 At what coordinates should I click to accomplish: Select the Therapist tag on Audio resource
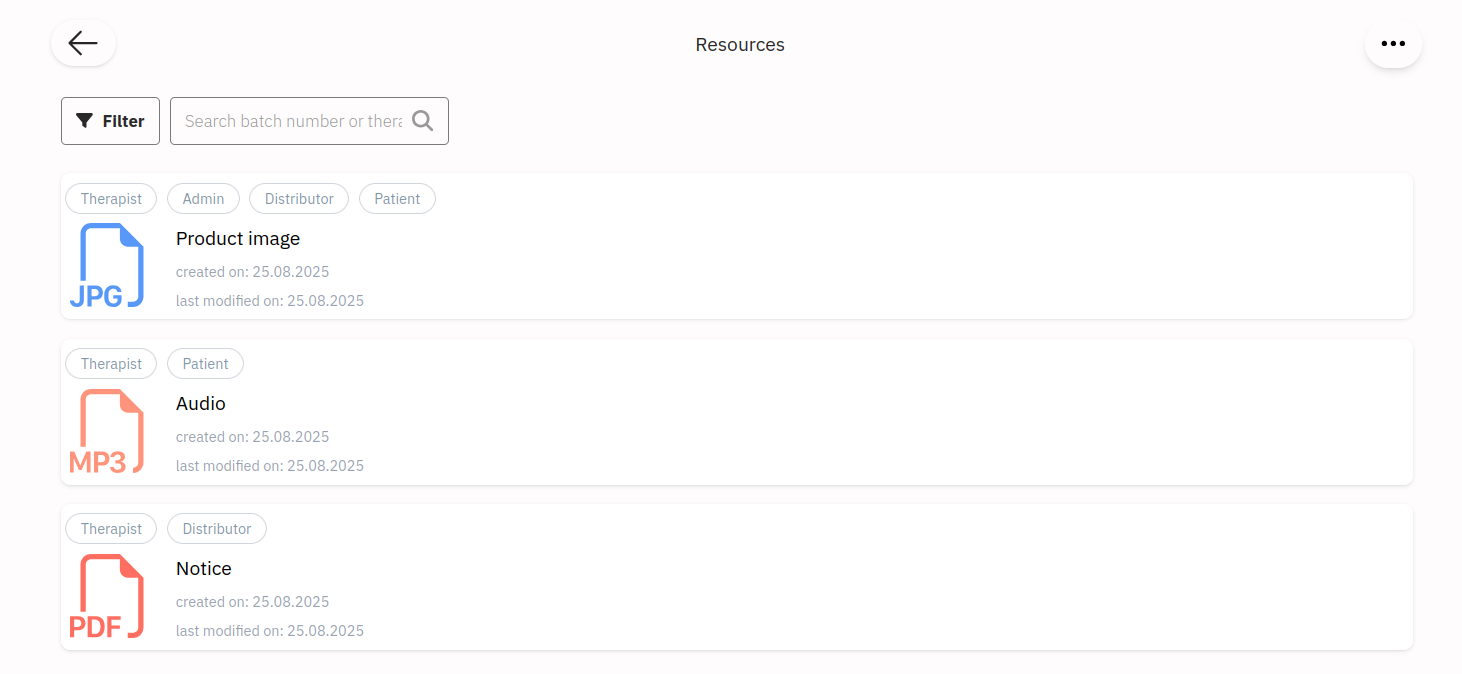coord(111,364)
